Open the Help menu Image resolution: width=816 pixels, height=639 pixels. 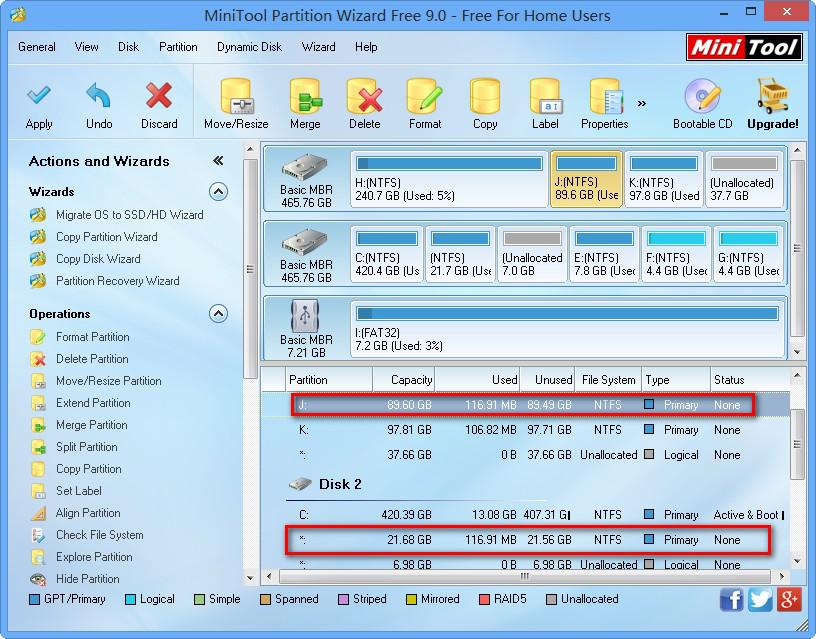[366, 47]
